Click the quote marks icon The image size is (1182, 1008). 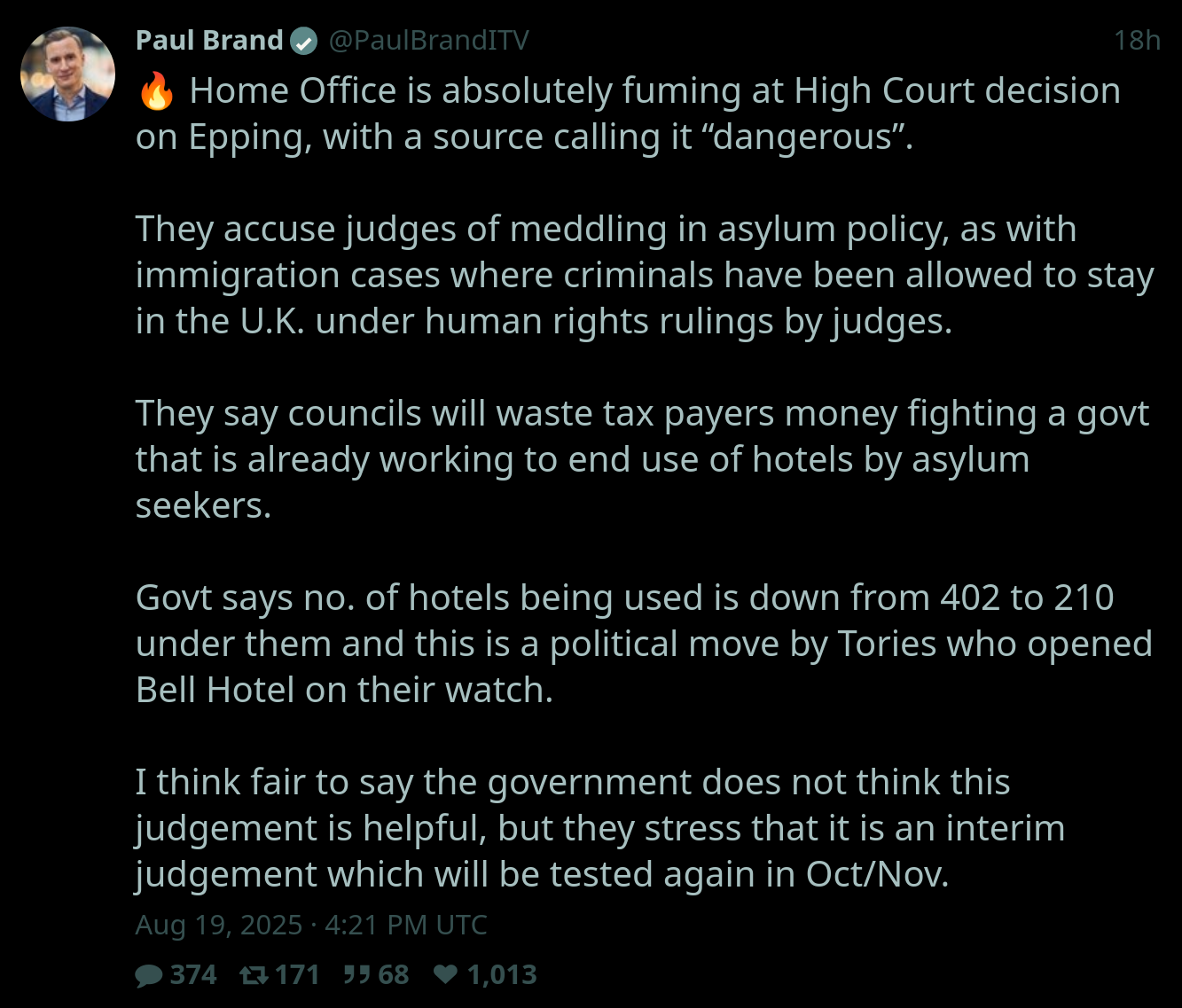(356, 975)
